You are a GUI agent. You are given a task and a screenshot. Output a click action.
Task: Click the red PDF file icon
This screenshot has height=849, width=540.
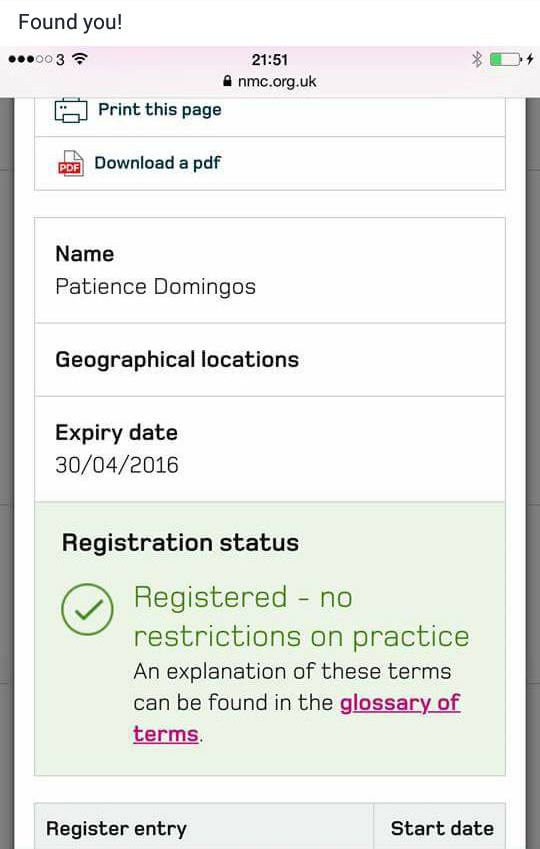click(71, 164)
